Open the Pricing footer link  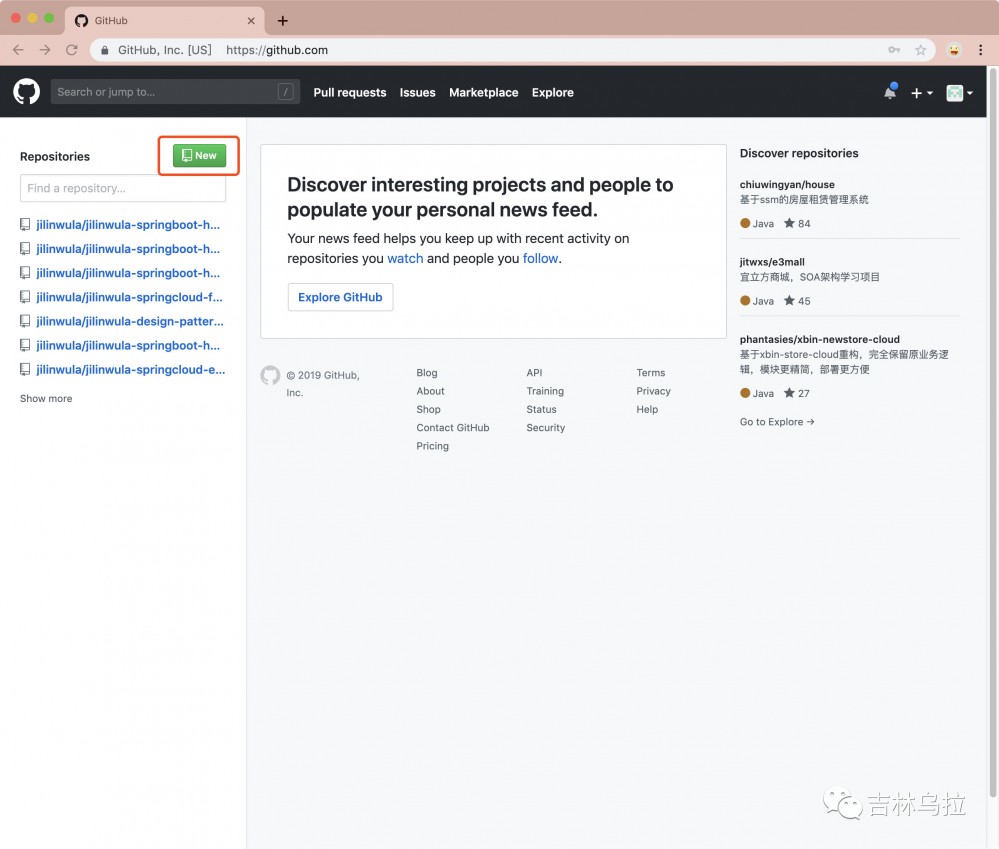433,446
